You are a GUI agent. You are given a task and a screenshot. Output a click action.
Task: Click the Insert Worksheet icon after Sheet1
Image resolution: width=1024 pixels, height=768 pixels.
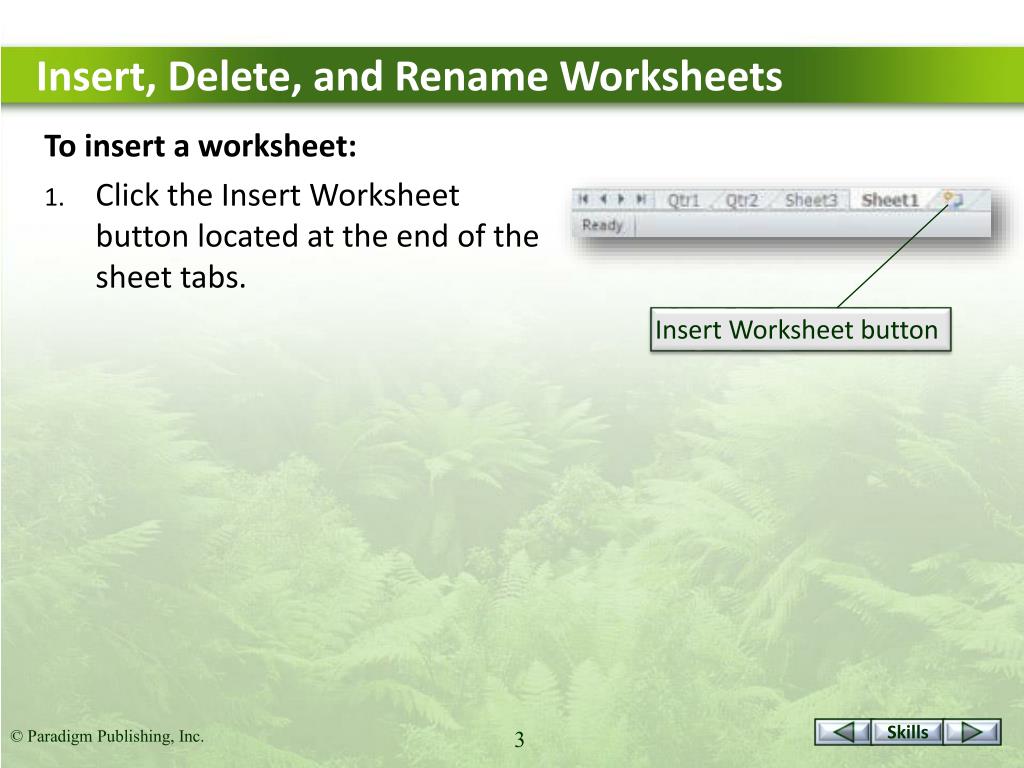coord(953,199)
